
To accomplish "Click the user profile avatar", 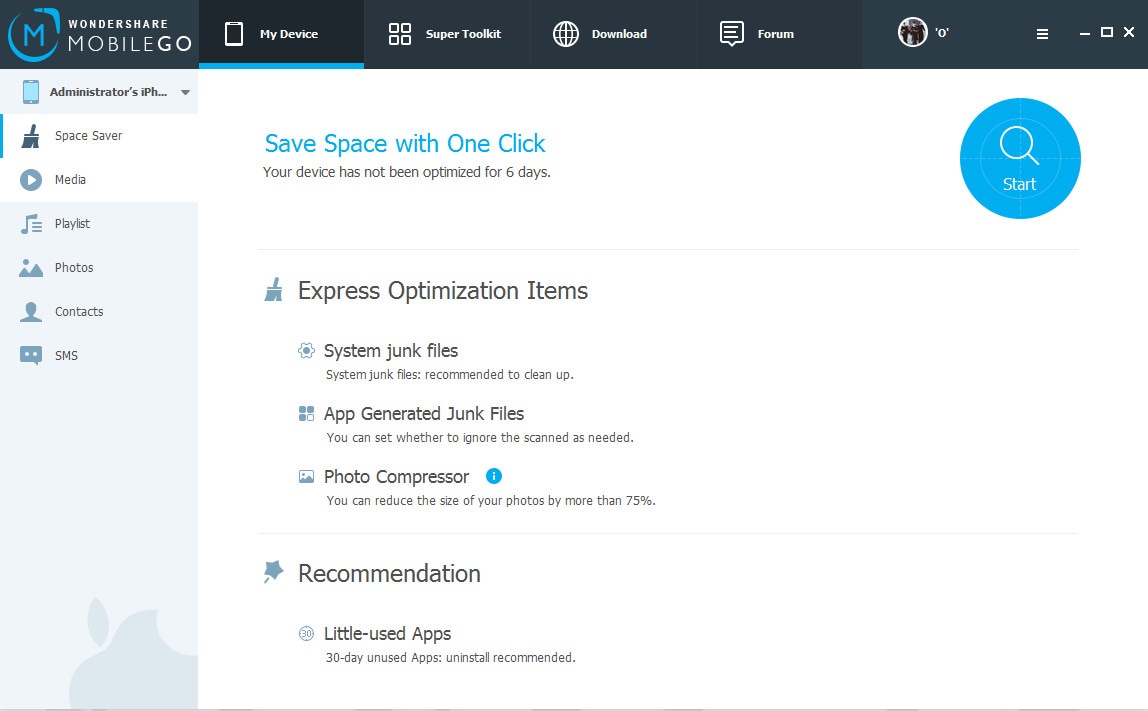I will click(912, 33).
